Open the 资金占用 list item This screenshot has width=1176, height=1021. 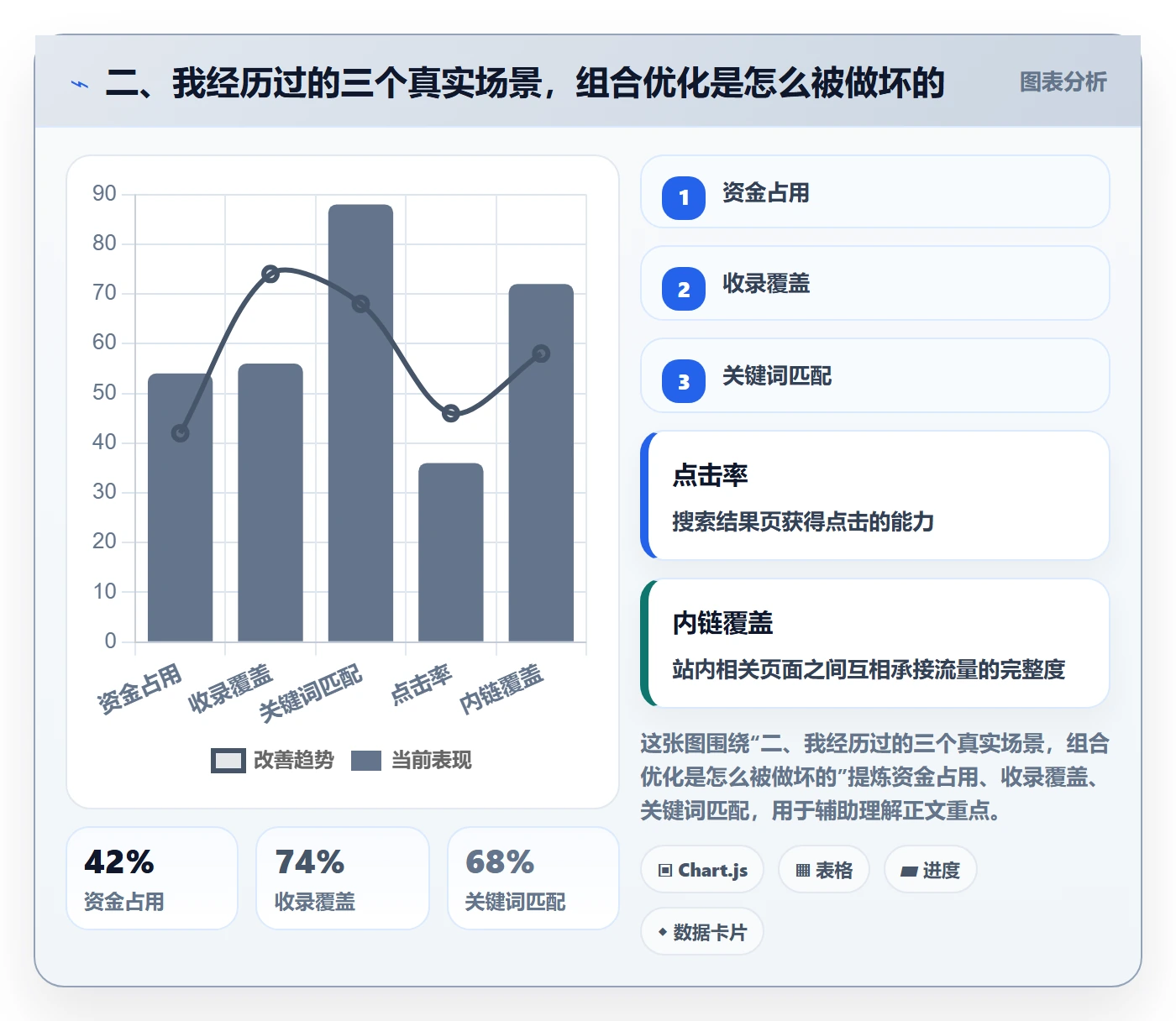pos(875,191)
